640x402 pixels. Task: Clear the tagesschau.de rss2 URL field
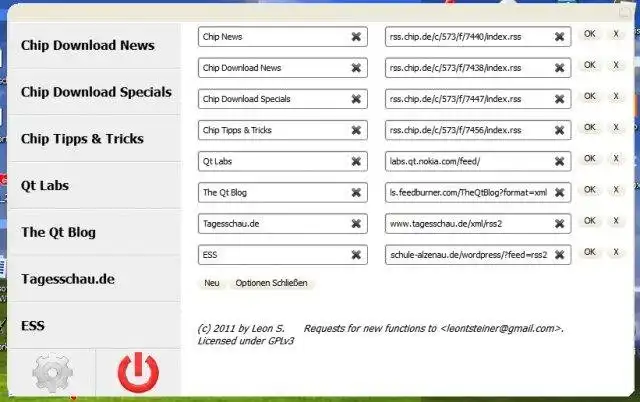559,224
